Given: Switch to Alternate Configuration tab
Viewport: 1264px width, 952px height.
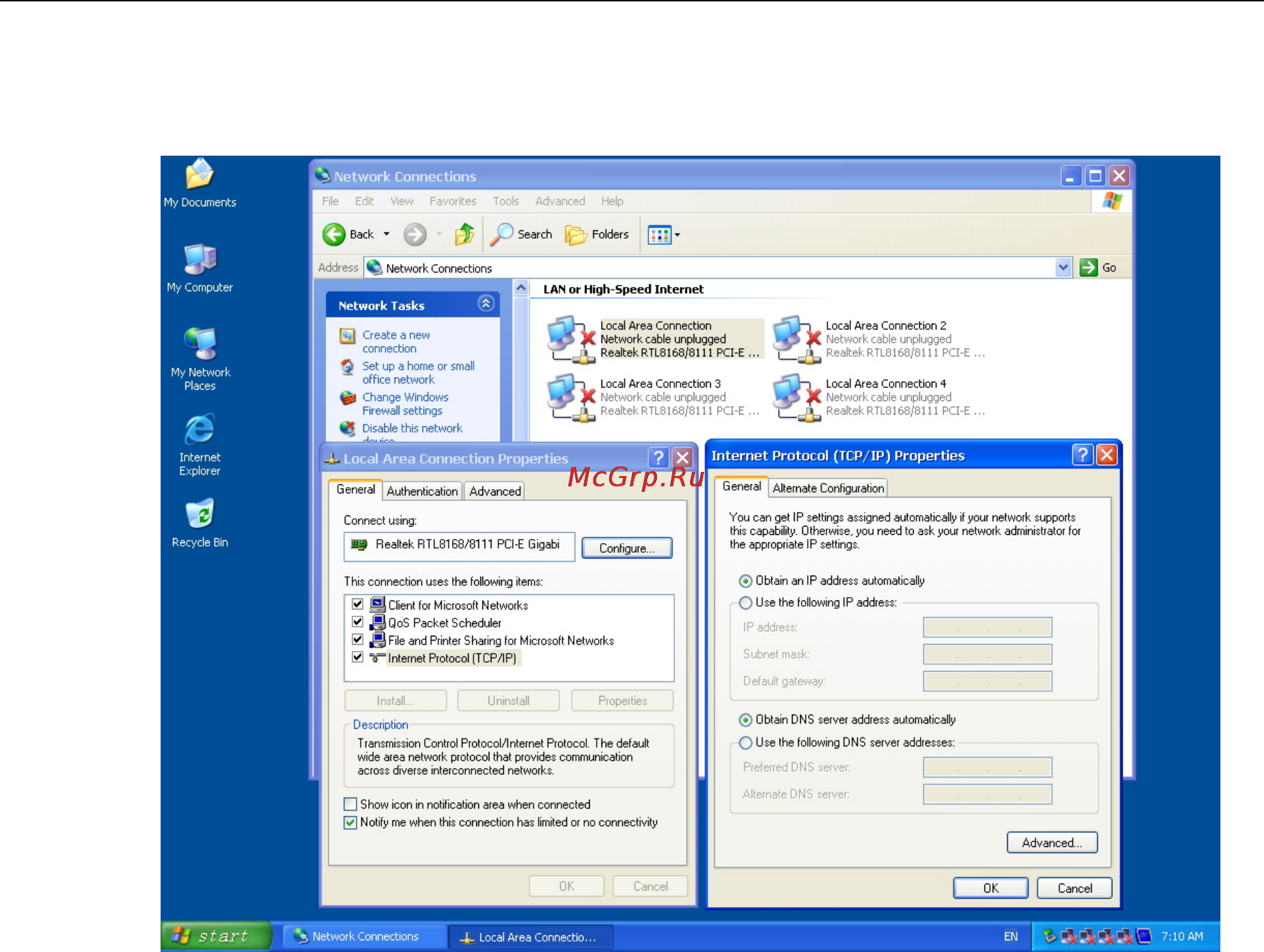Looking at the screenshot, I should click(828, 488).
